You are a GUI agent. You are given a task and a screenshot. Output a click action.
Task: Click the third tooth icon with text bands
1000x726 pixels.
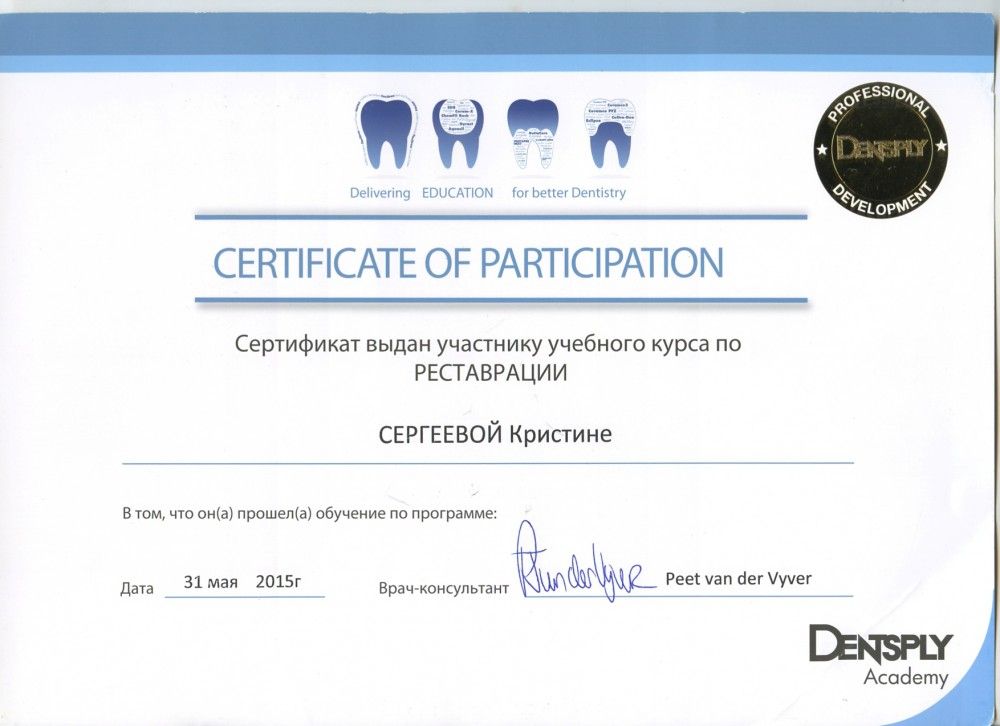532,135
